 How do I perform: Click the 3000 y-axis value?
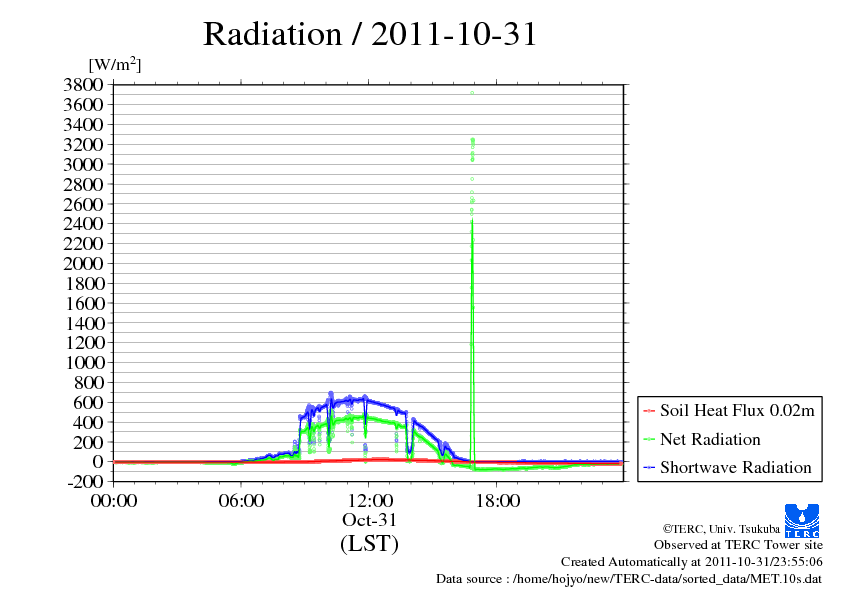(x=83, y=164)
